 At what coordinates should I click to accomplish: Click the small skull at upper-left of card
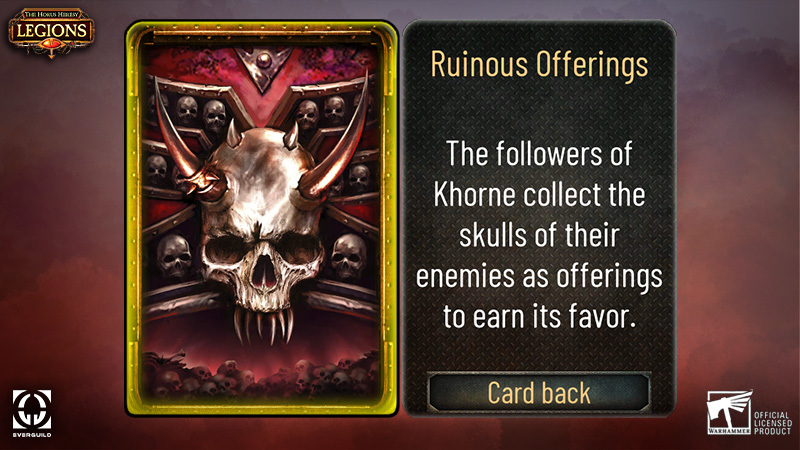point(187,110)
